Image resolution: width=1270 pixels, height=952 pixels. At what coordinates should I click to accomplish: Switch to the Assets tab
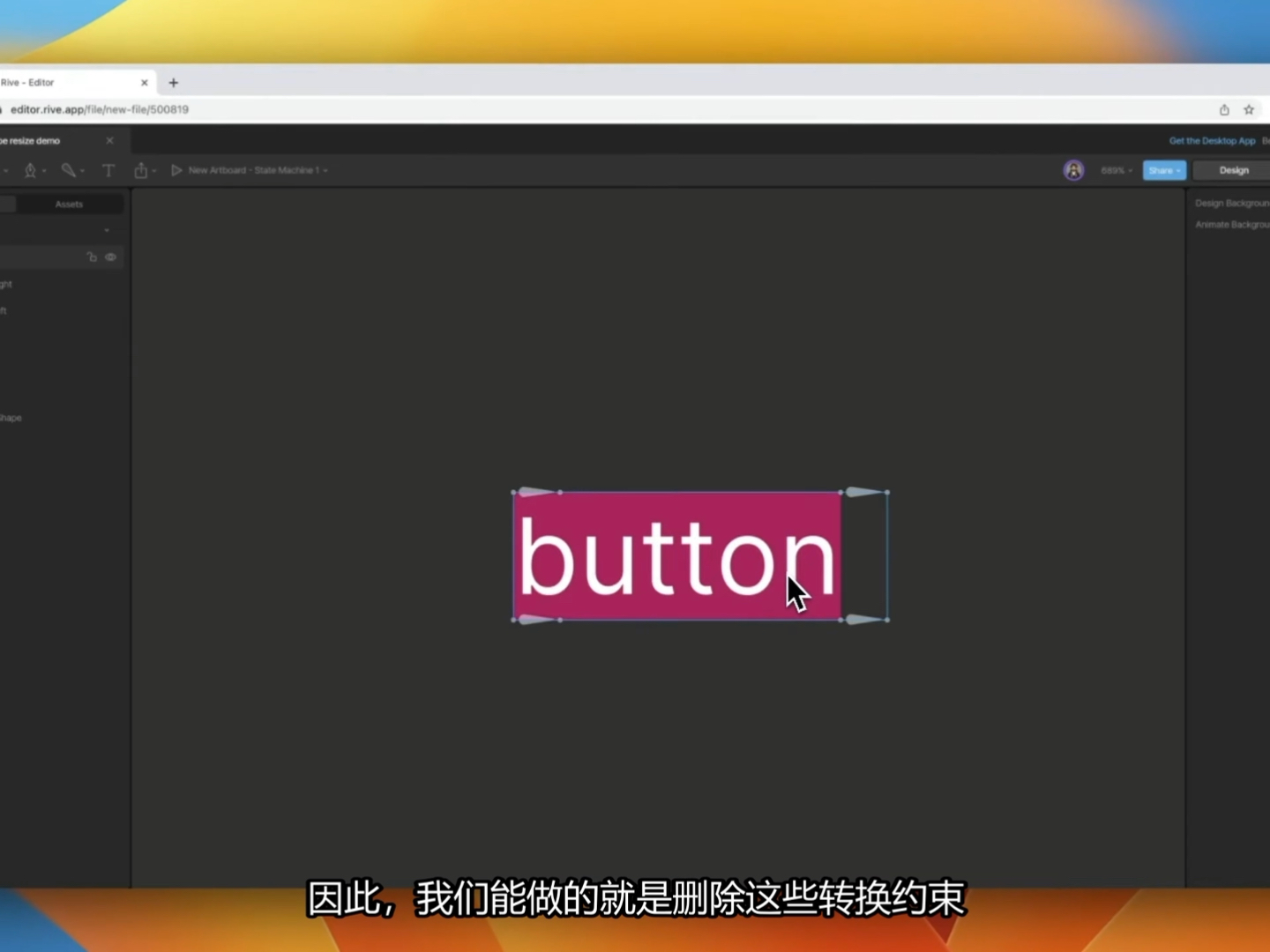69,205
